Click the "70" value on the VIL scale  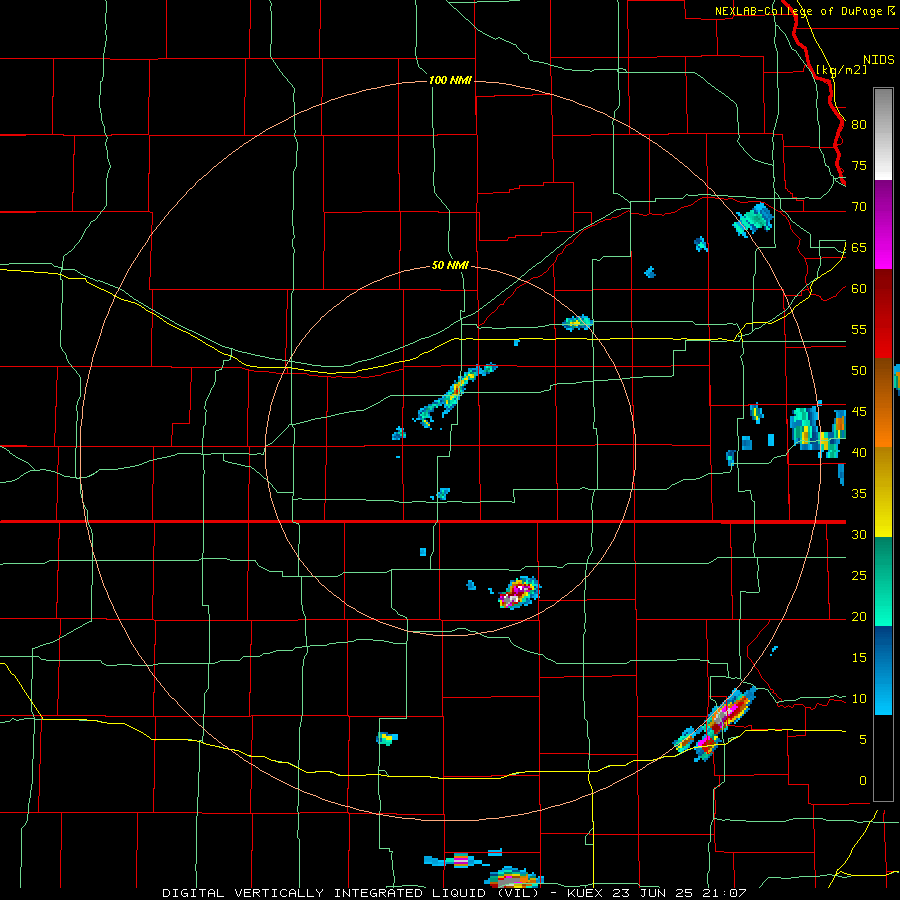click(x=859, y=207)
